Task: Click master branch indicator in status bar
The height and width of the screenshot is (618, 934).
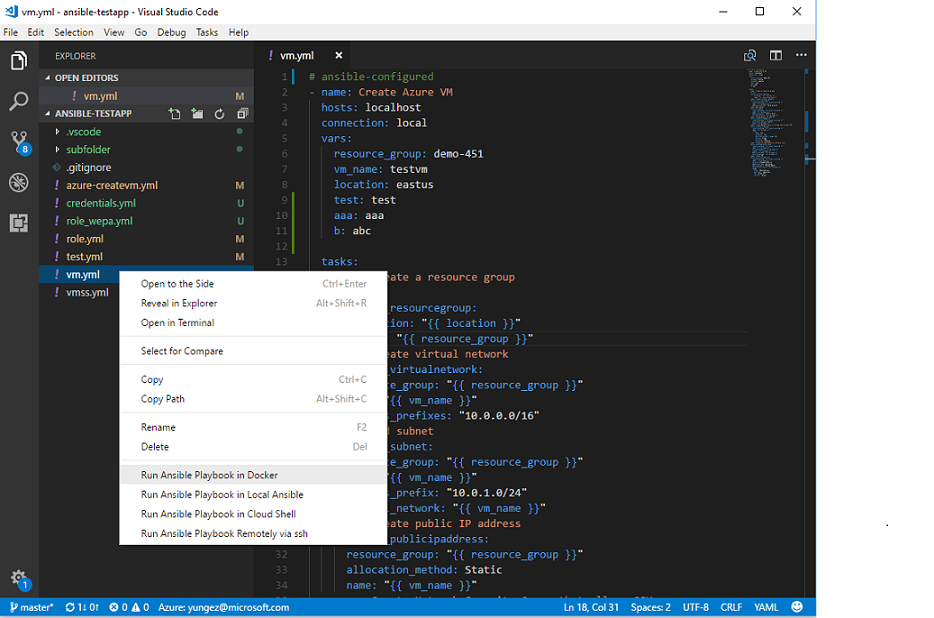Action: click(x=32, y=607)
